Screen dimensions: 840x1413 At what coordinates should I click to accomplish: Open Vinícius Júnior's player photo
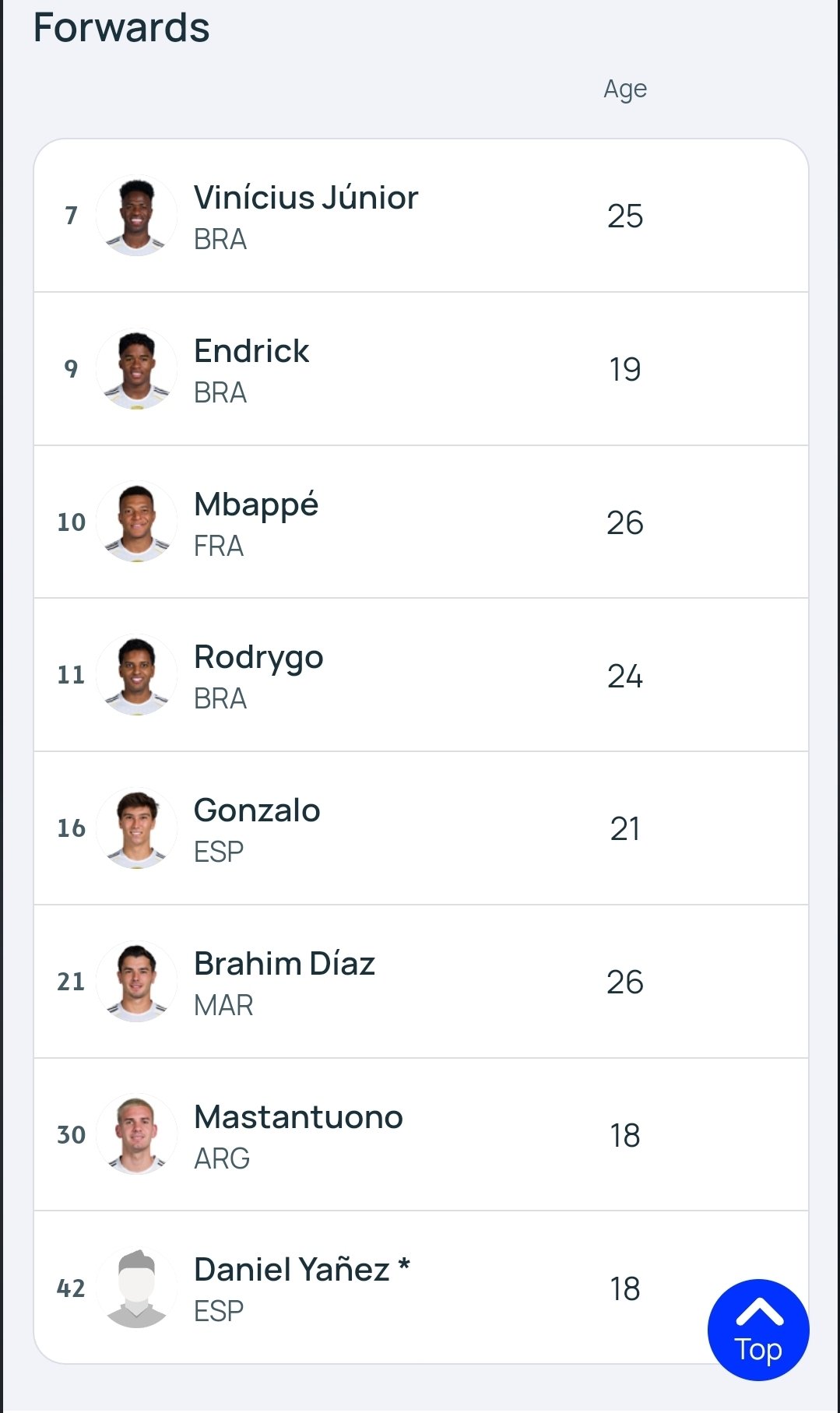click(x=136, y=216)
